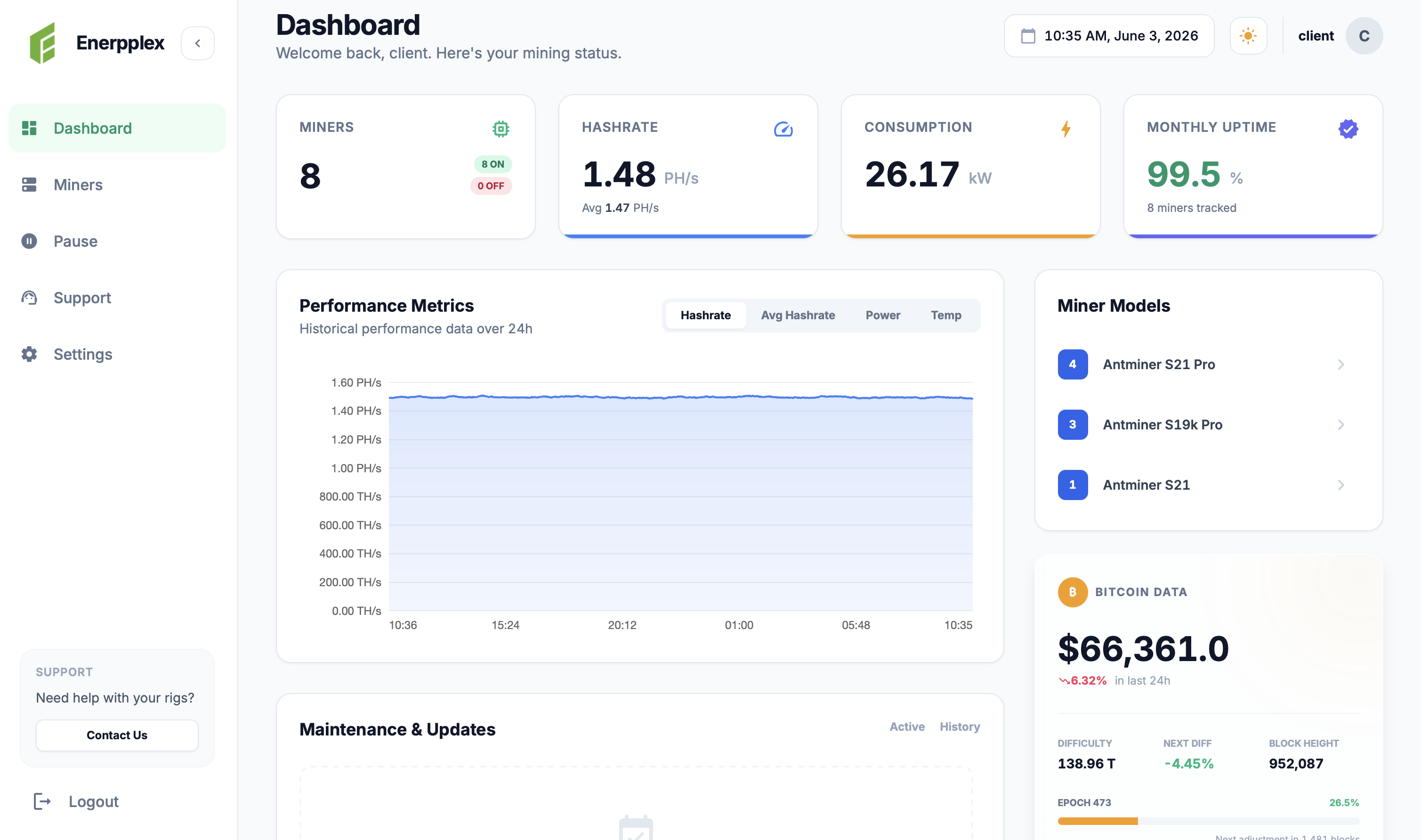Switch to Avg Hashrate chart tab
The image size is (1421, 840).
click(798, 315)
